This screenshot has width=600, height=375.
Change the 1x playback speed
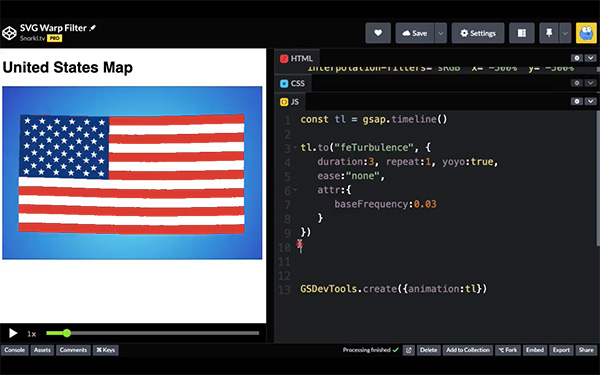click(x=31, y=334)
